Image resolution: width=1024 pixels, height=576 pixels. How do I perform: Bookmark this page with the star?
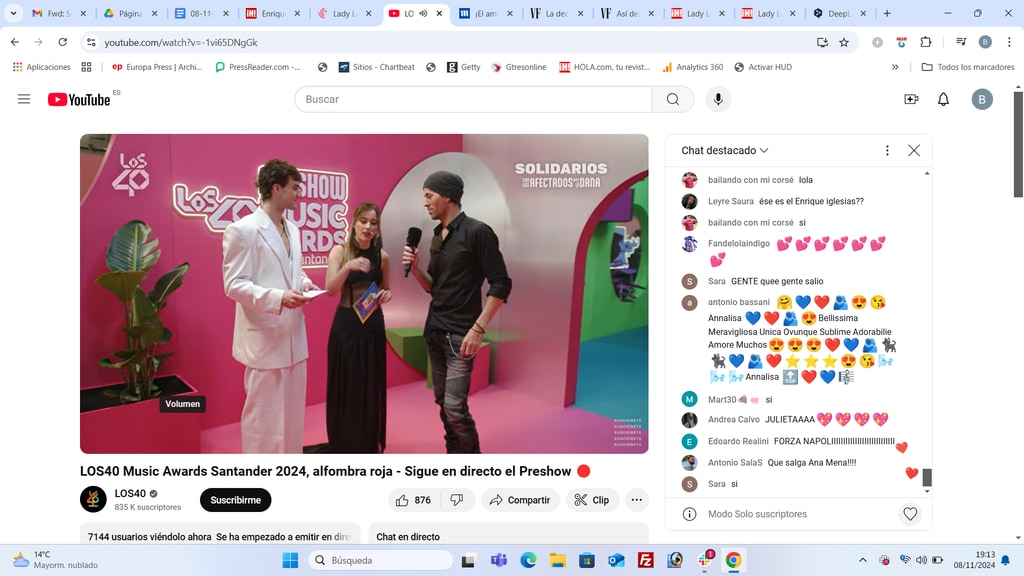[x=844, y=42]
